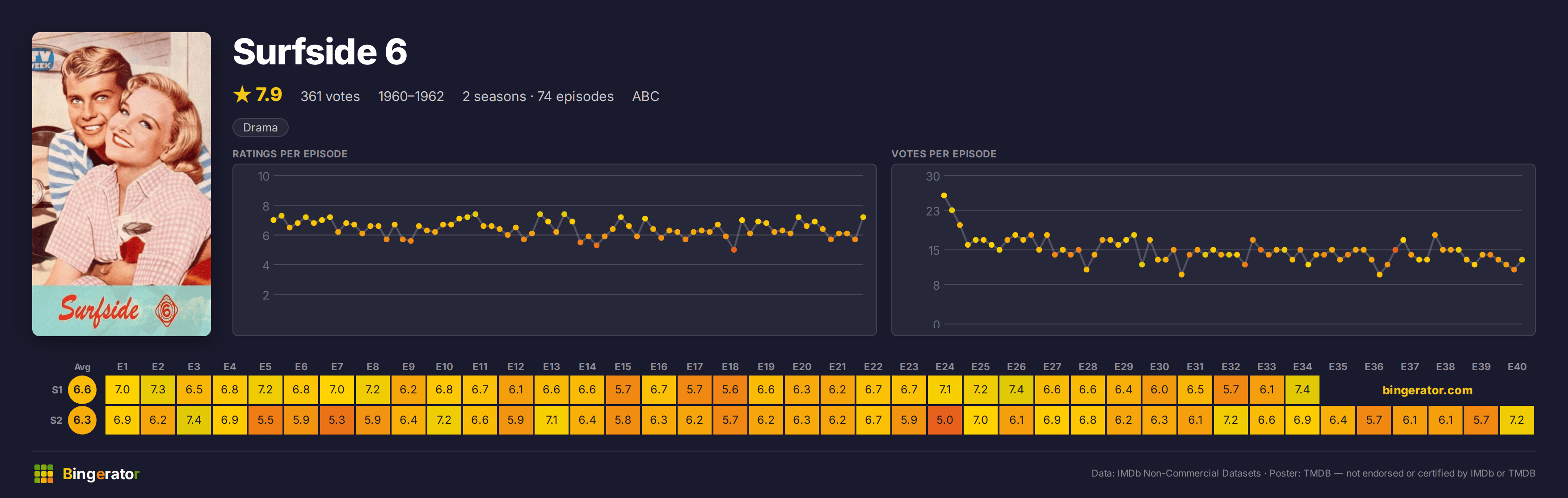
Task: Click the first point in votes chart
Action: [x=944, y=195]
